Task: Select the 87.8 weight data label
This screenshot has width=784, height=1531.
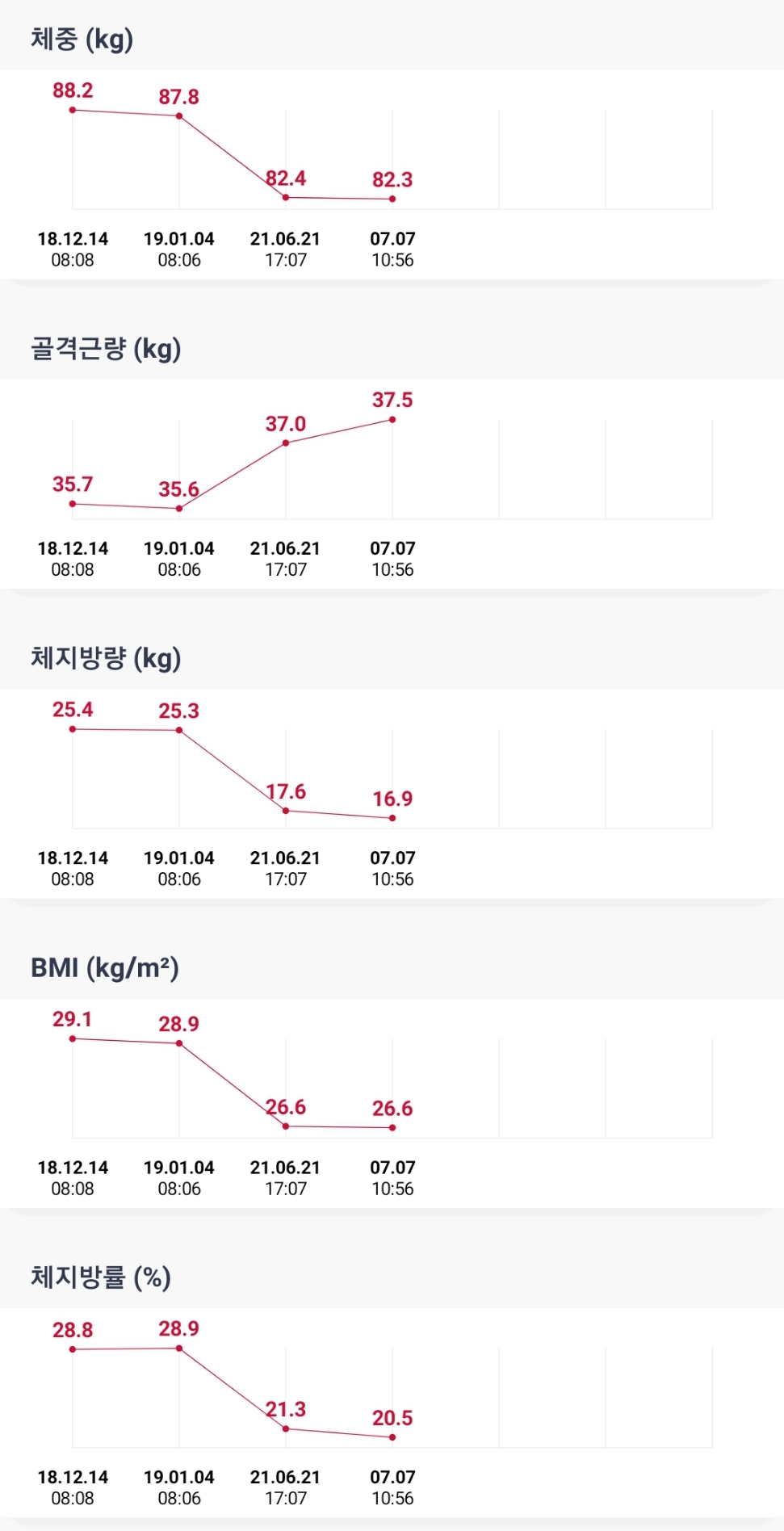Action: pyautogui.click(x=178, y=97)
